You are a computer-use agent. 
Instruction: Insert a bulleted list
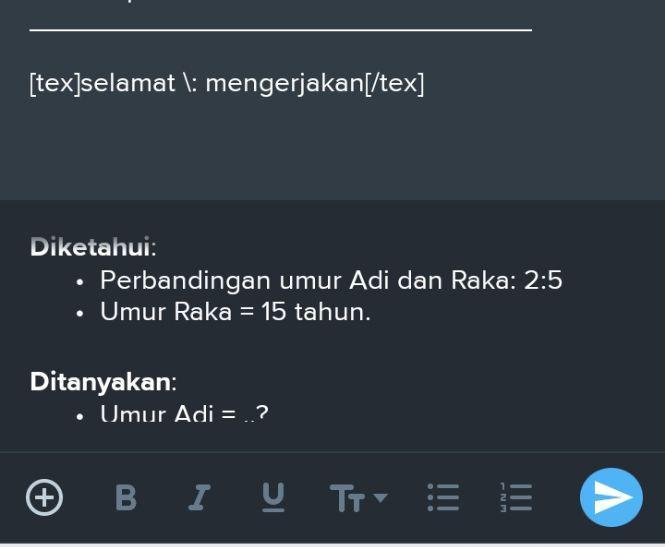[443, 497]
